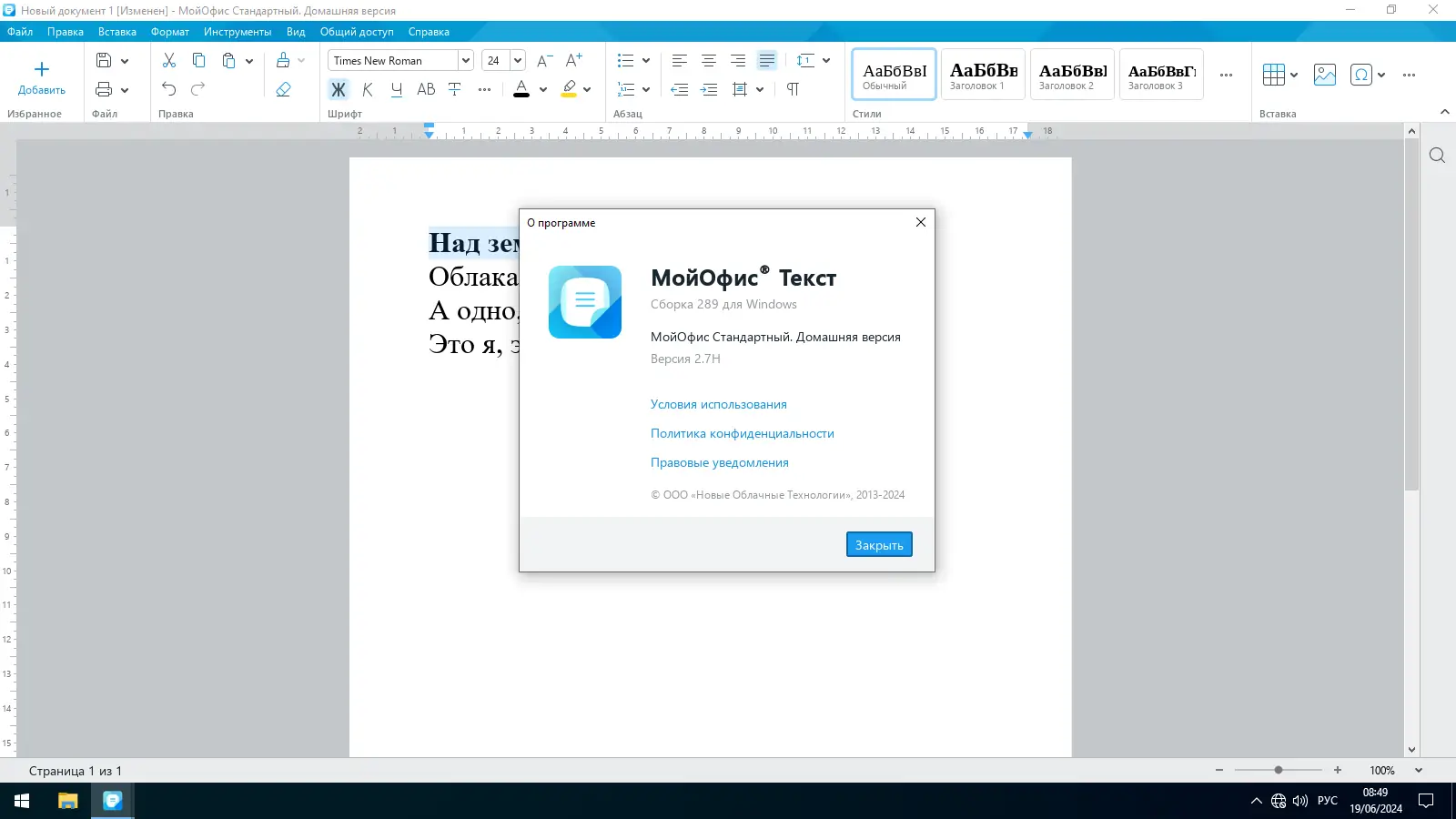Apply the Заголовок 2 style
The image size is (1456, 819).
point(1072,75)
